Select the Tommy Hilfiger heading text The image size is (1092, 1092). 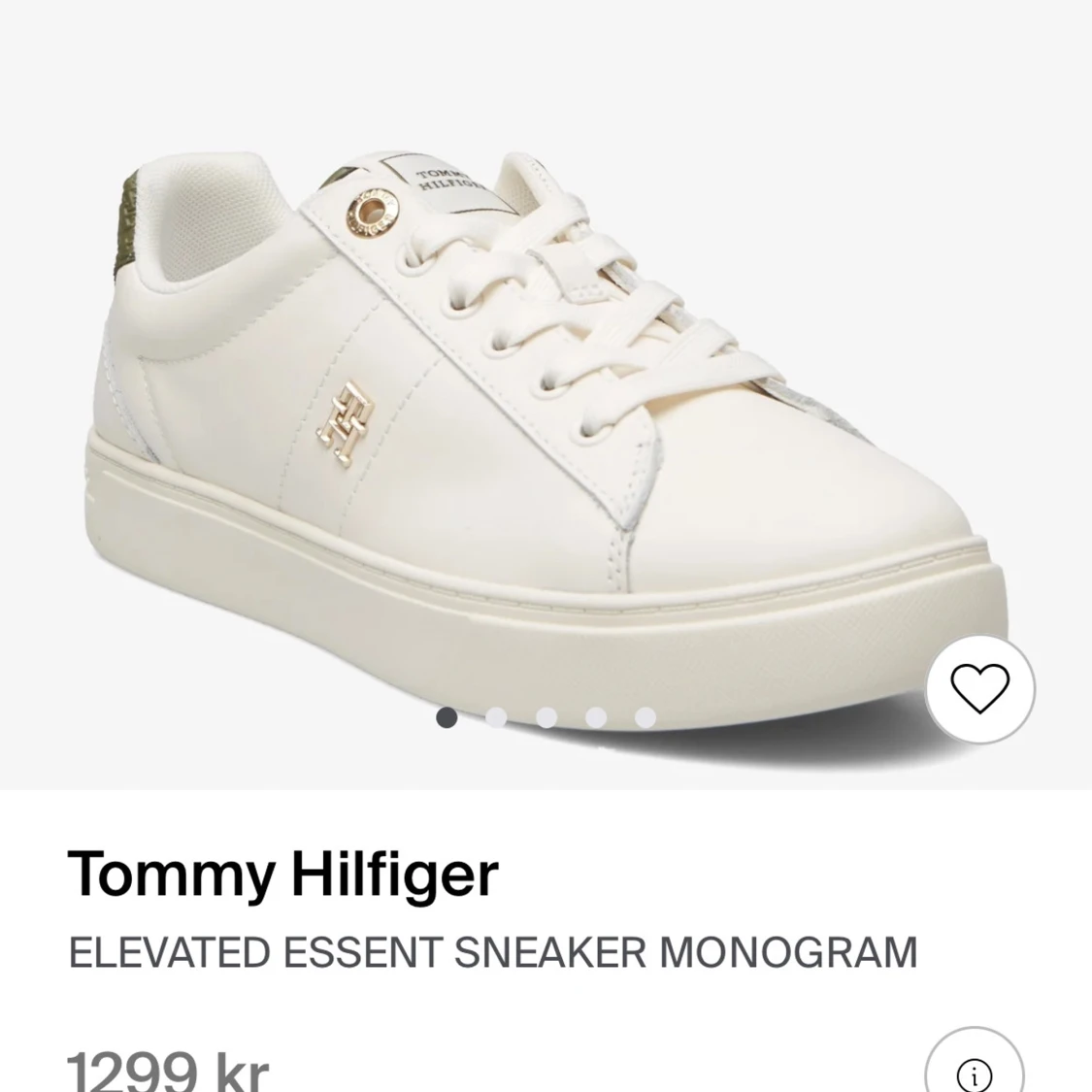[282, 873]
